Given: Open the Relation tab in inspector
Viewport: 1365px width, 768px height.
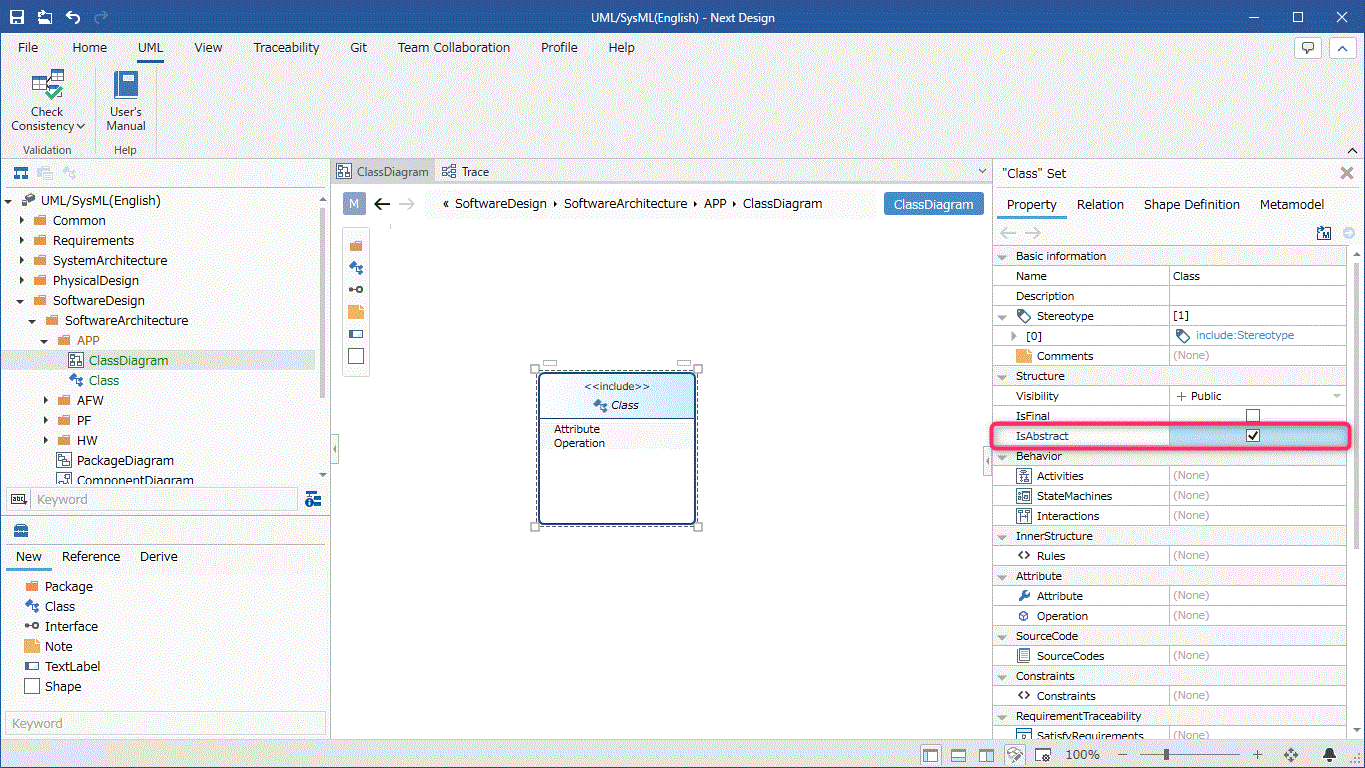Looking at the screenshot, I should (x=1100, y=204).
